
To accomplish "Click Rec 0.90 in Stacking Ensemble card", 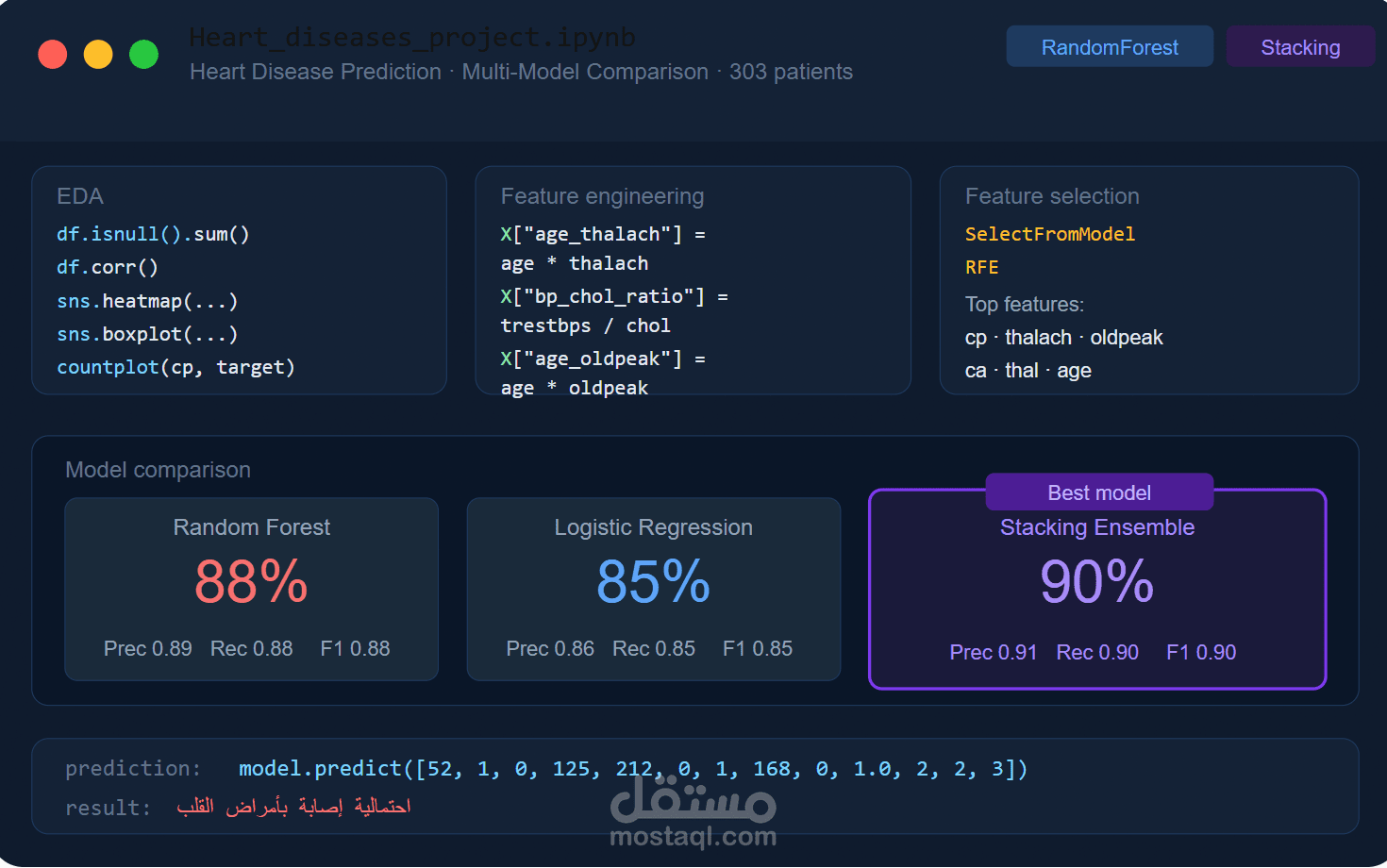I will point(1097,653).
